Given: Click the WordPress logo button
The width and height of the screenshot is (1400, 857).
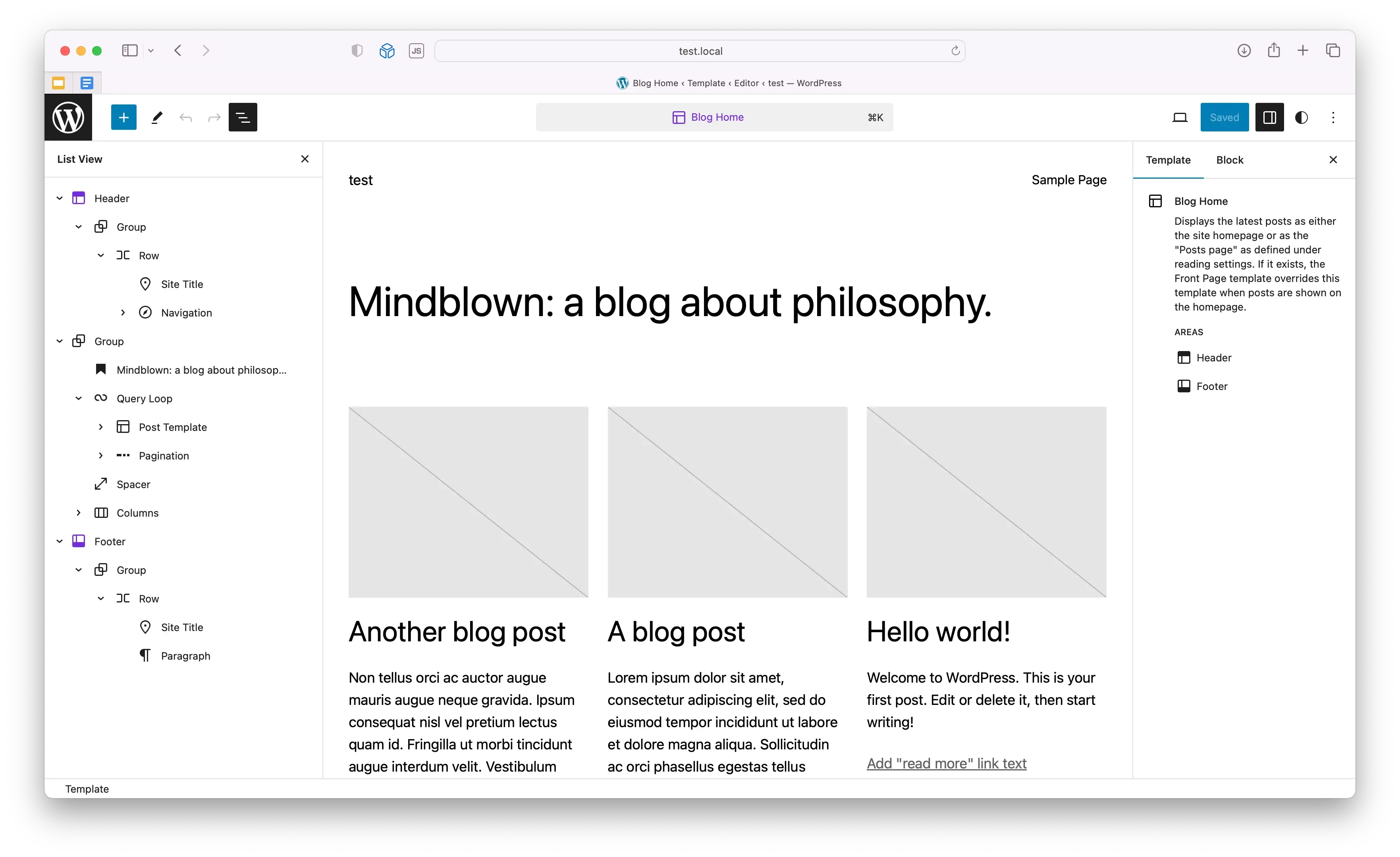Looking at the screenshot, I should click(x=68, y=117).
